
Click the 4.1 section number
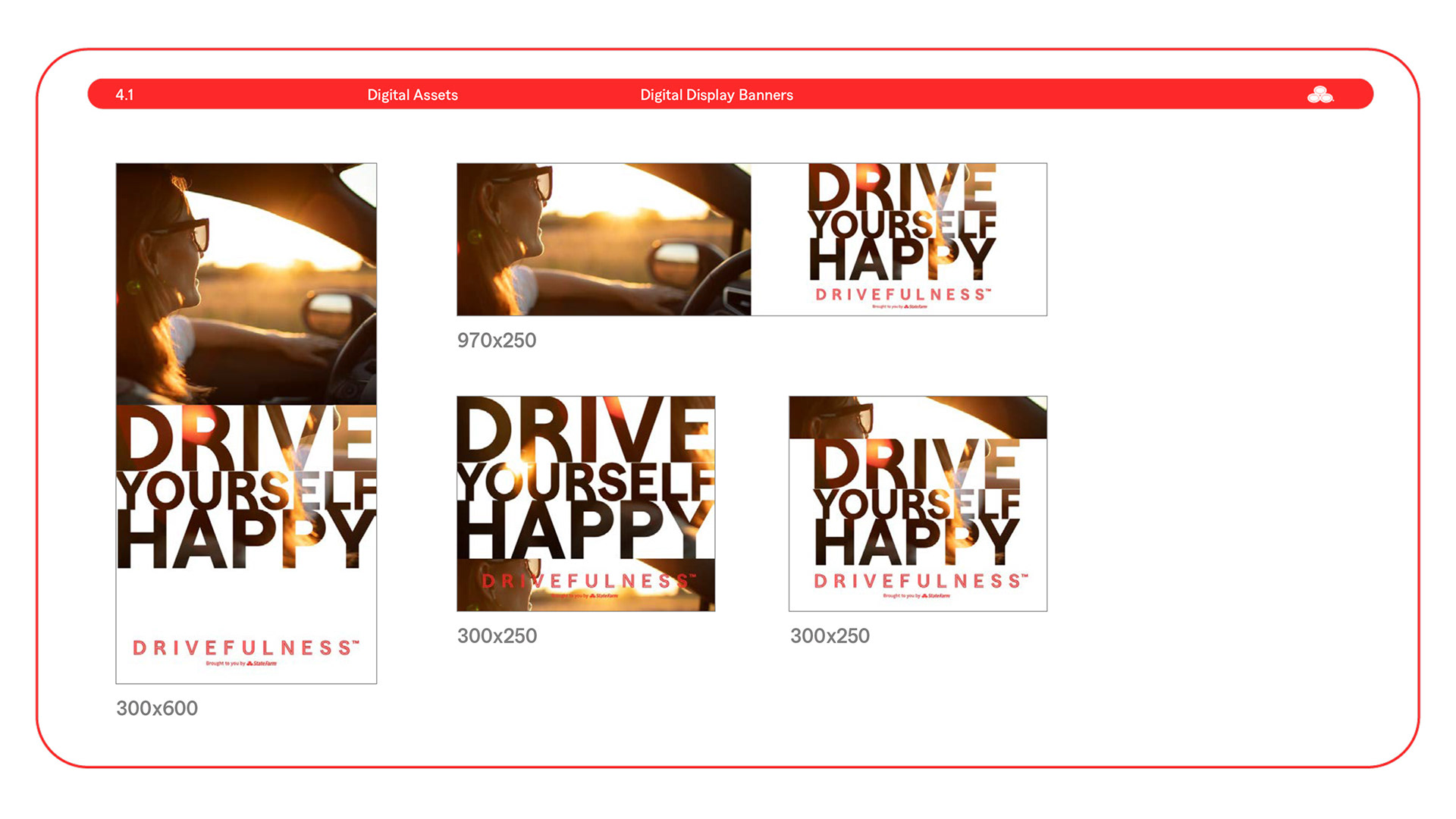124,95
